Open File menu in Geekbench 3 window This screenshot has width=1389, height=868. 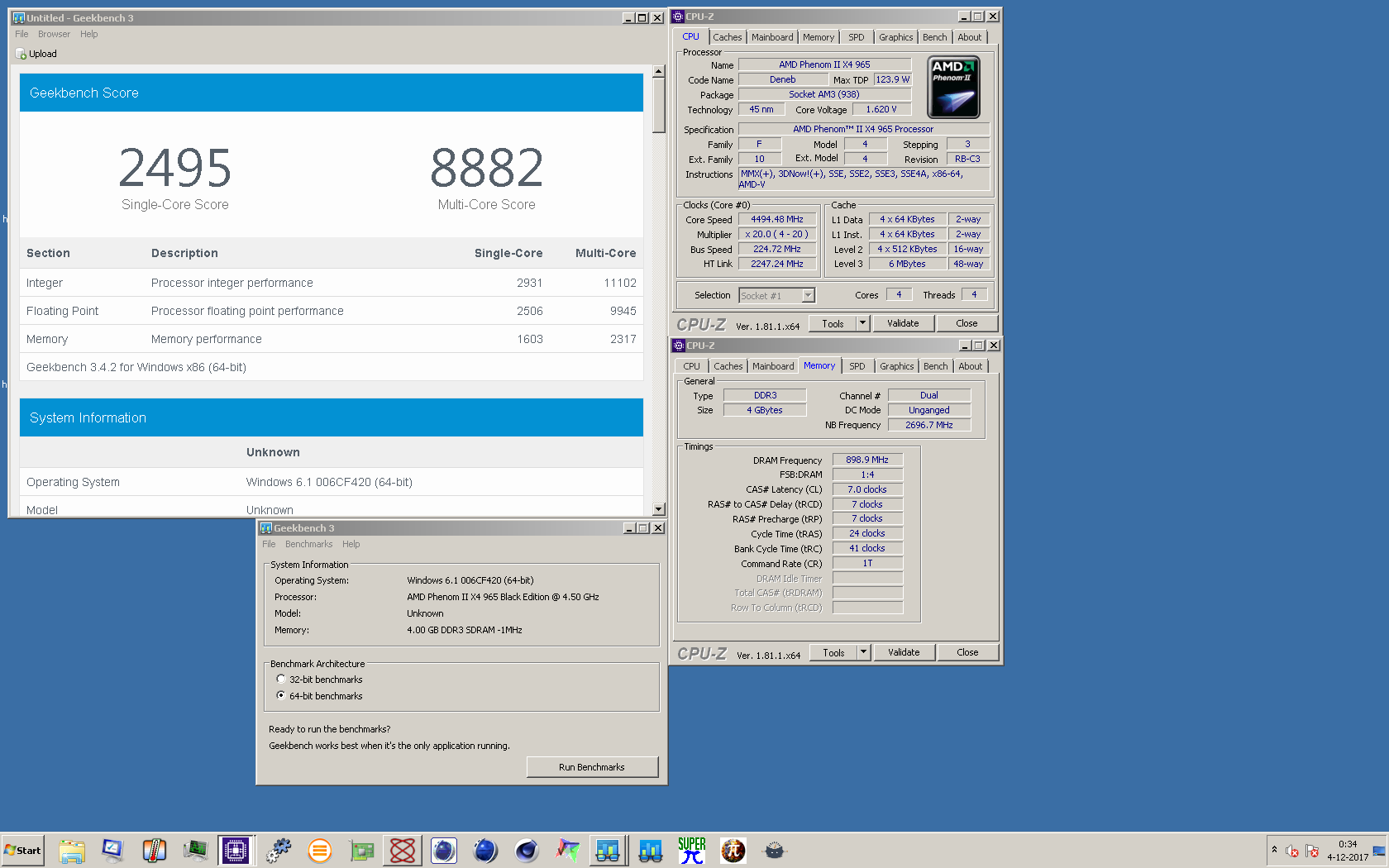click(269, 544)
